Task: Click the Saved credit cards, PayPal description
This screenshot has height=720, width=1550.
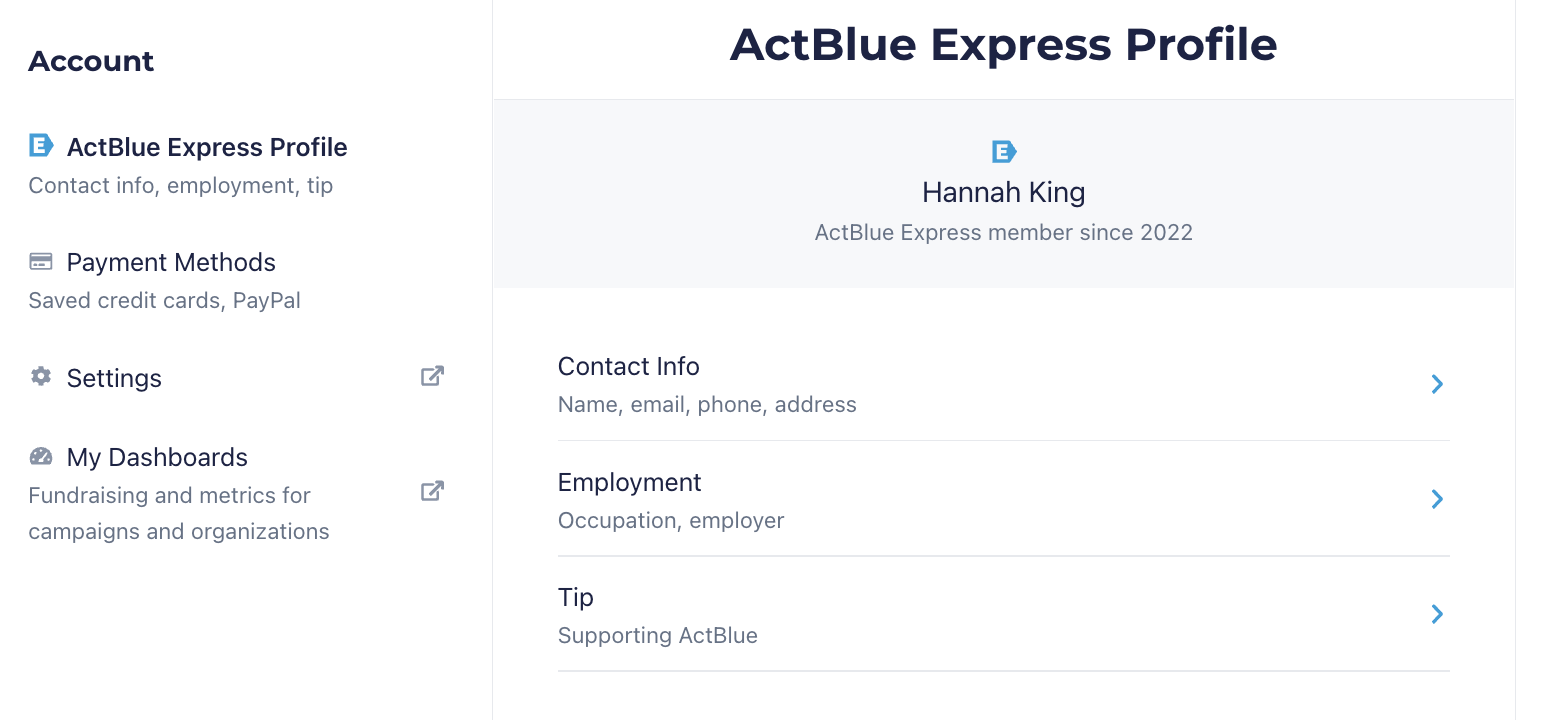Action: [165, 300]
